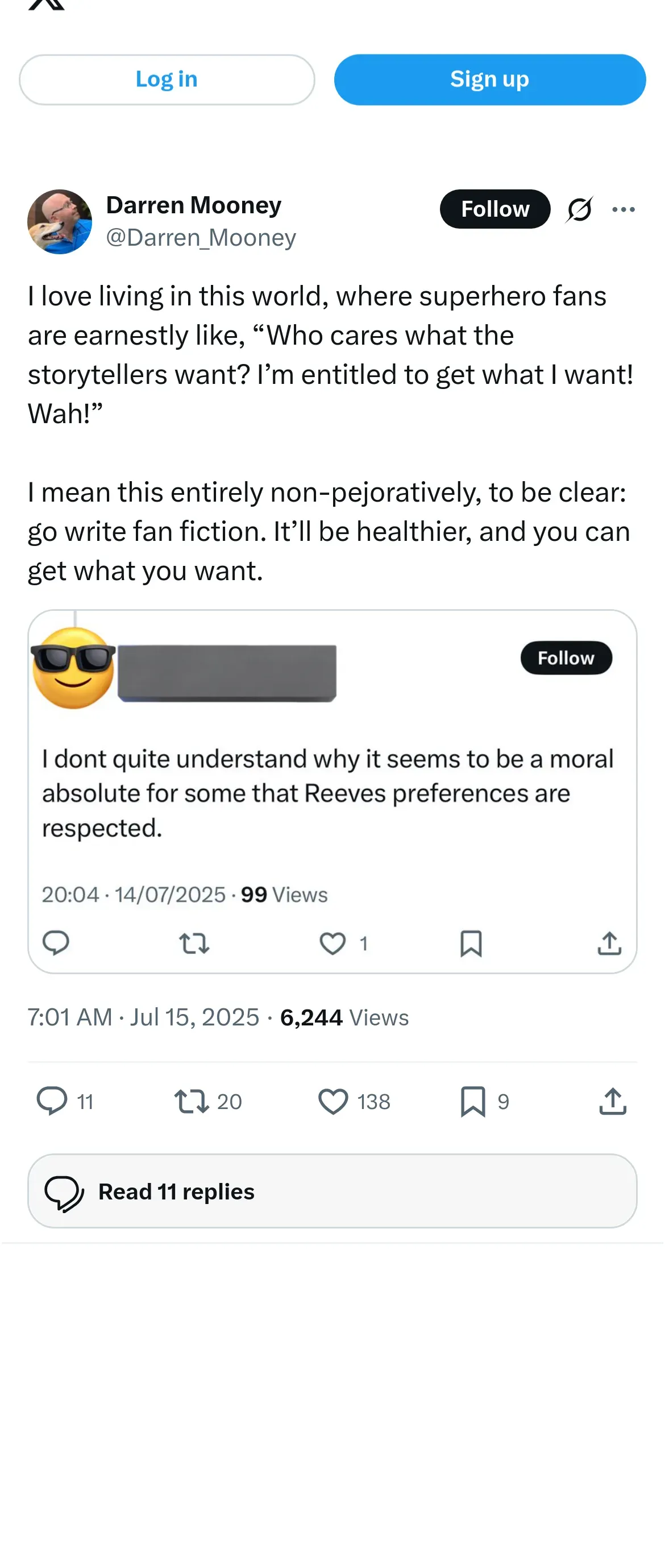The width and height of the screenshot is (665, 1568).
Task: Reply to Darren Mooney's post
Action: click(x=52, y=1101)
